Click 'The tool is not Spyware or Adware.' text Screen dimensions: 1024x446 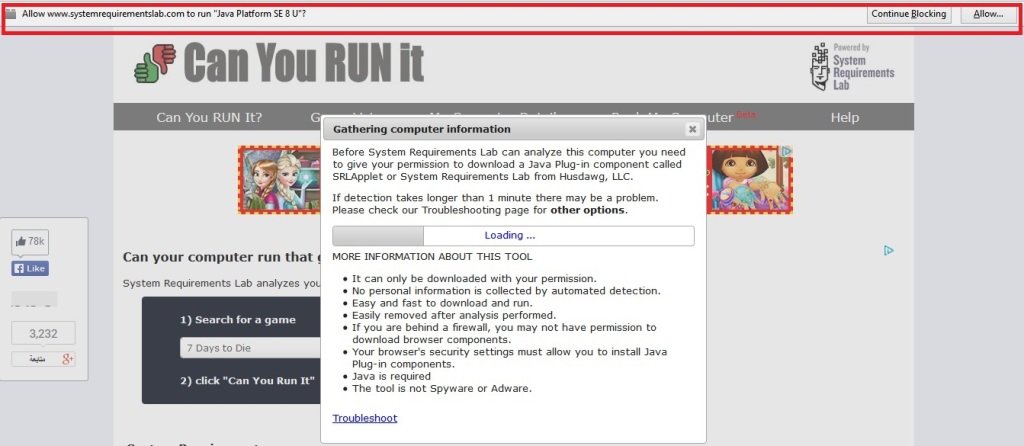tap(442, 389)
